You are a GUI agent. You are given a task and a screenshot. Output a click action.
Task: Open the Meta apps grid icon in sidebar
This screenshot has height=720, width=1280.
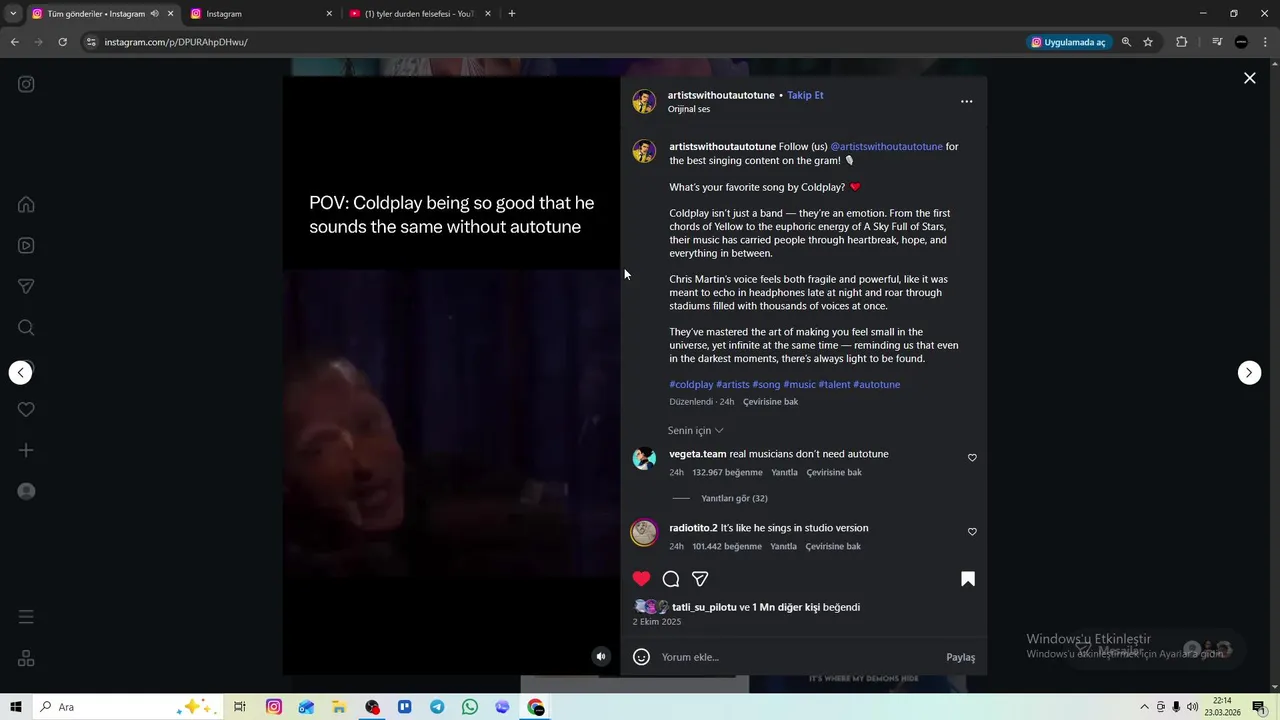click(x=26, y=658)
